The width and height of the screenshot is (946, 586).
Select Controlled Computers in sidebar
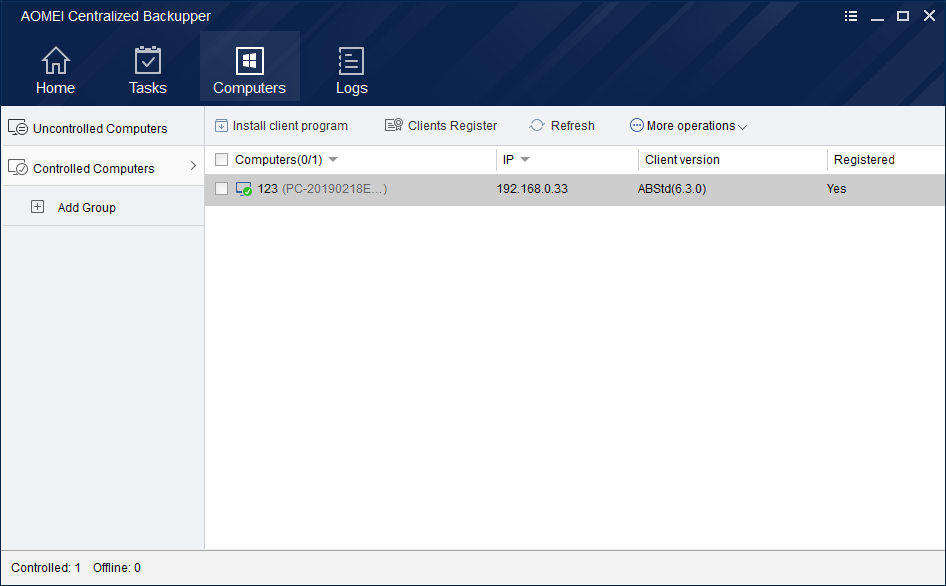pos(103,167)
